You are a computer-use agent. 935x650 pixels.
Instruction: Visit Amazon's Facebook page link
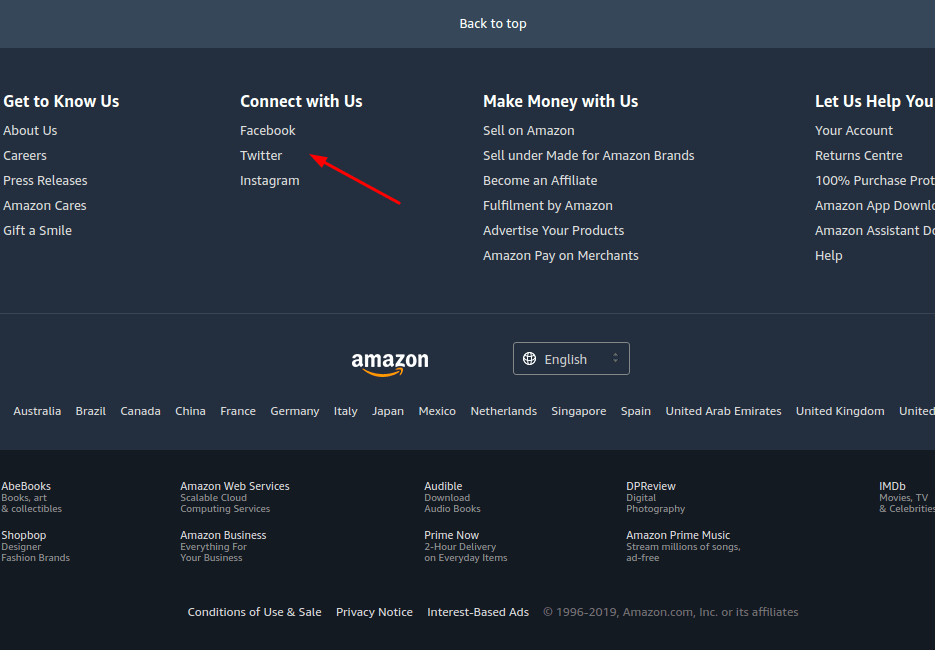[268, 131]
